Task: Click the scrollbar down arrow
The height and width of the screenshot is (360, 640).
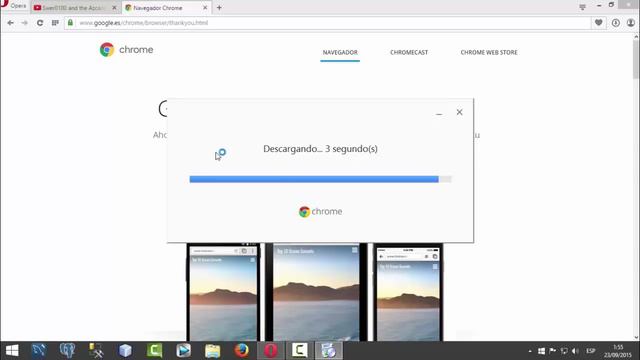Action: click(636, 338)
